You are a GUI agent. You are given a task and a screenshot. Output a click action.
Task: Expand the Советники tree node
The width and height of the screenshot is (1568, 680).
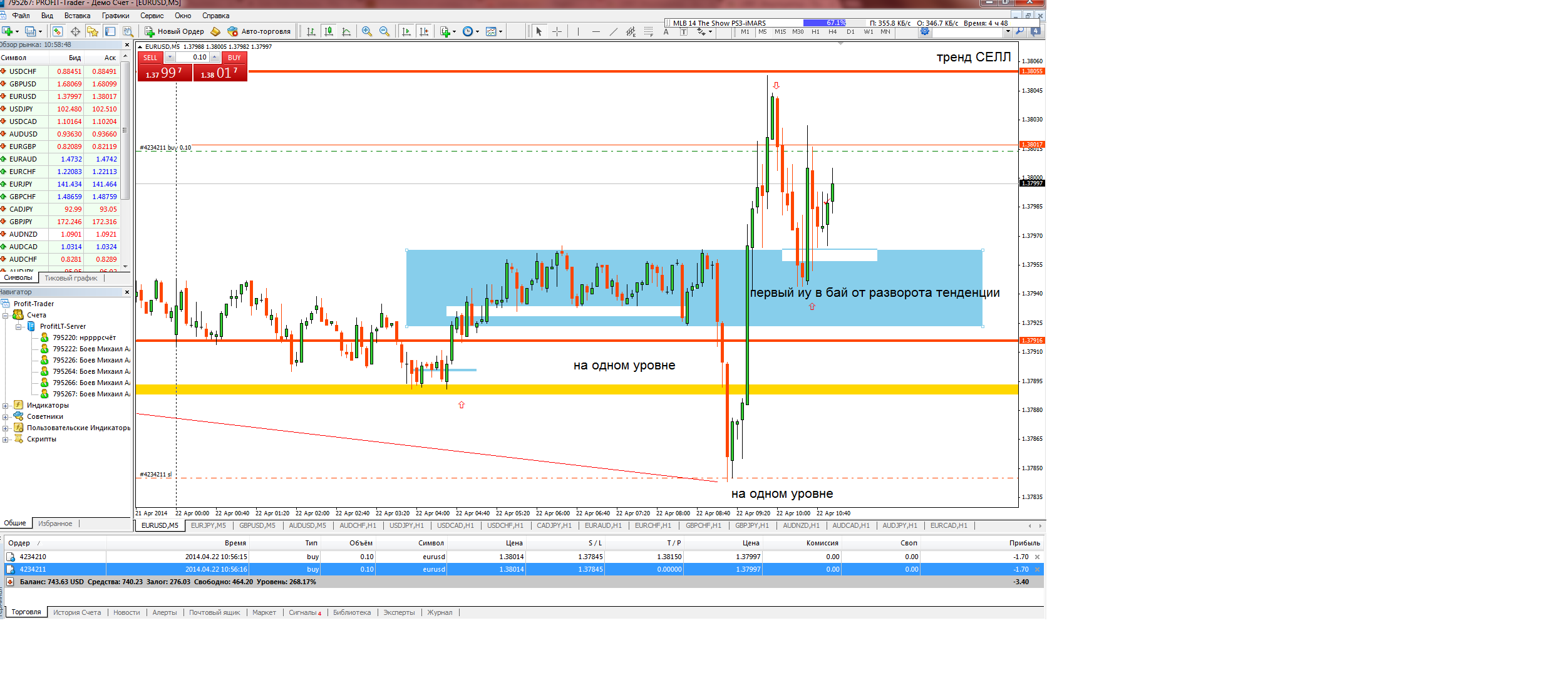point(5,417)
